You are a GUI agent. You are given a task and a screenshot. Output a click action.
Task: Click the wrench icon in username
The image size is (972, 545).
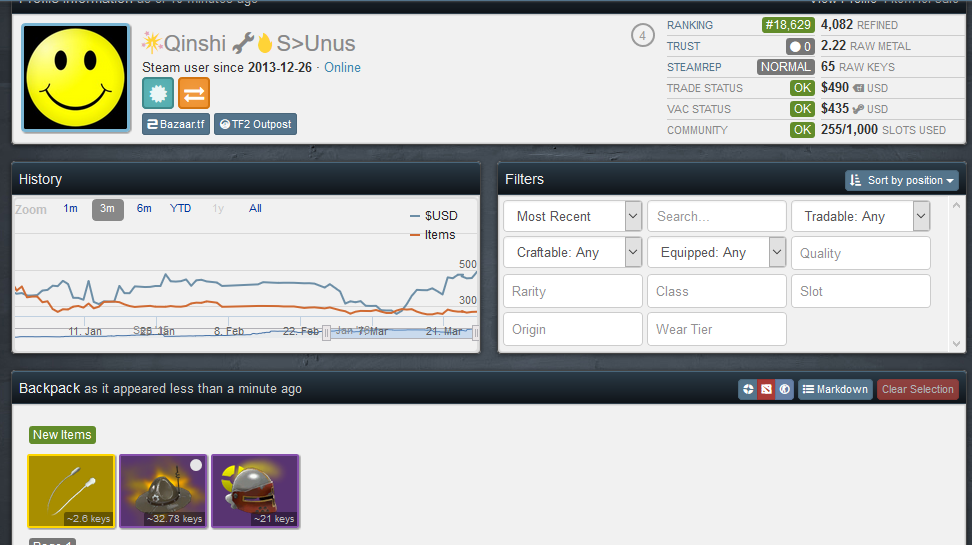pyautogui.click(x=244, y=43)
